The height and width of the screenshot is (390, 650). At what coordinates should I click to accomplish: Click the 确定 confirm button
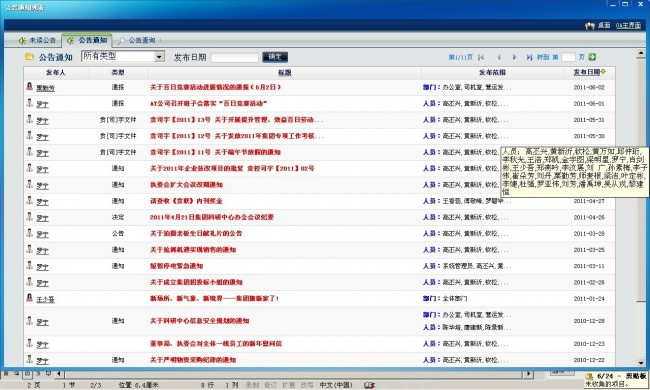click(275, 57)
